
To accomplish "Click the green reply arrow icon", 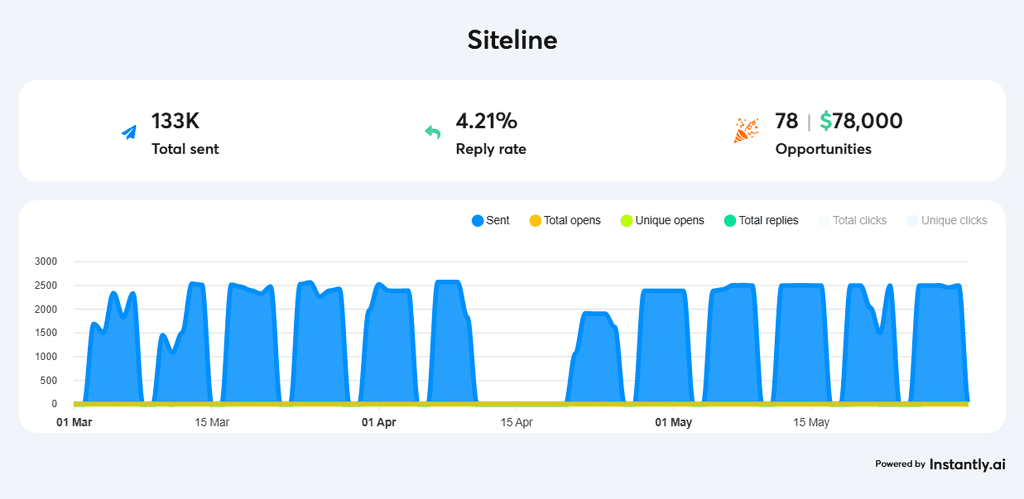I will (x=432, y=133).
